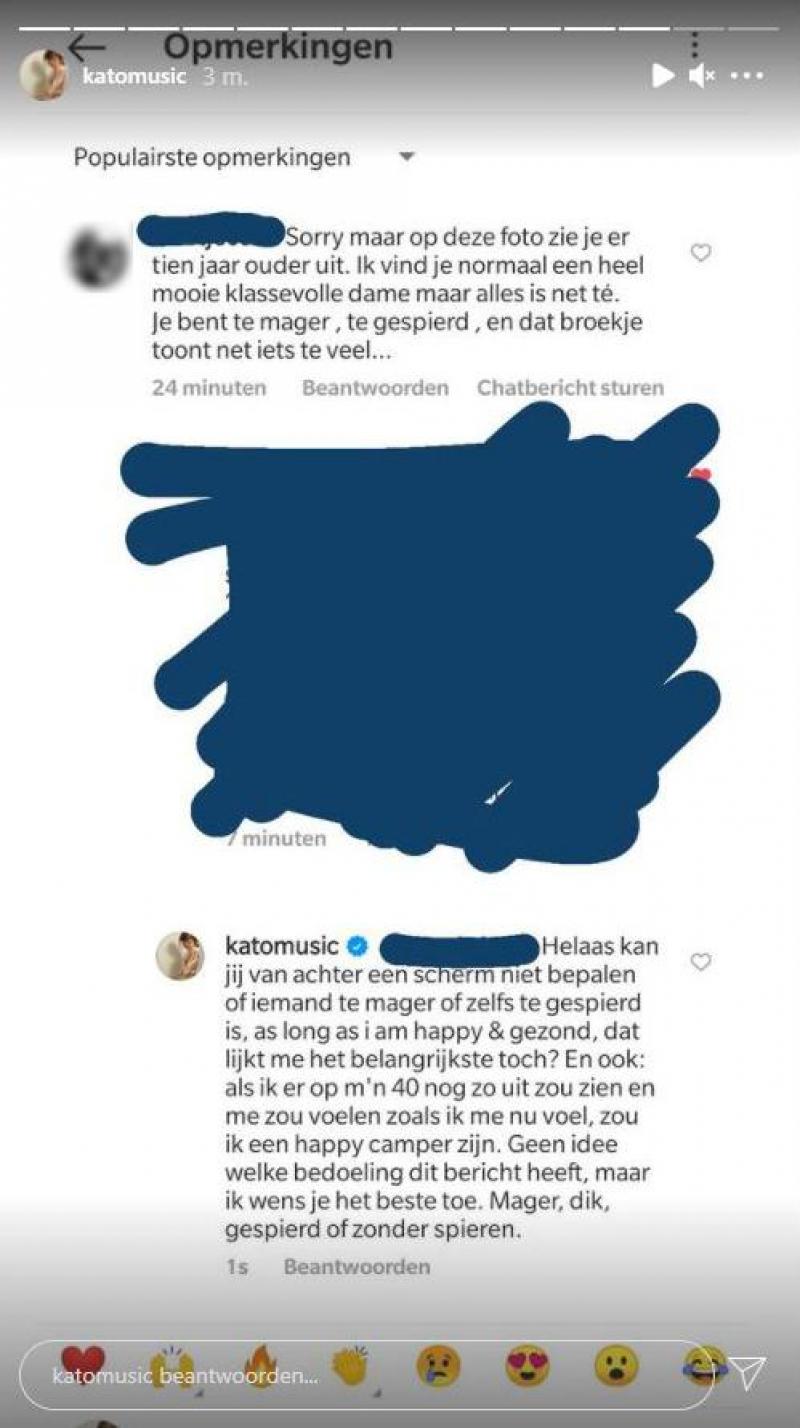Open story more options ellipsis

coord(750,75)
